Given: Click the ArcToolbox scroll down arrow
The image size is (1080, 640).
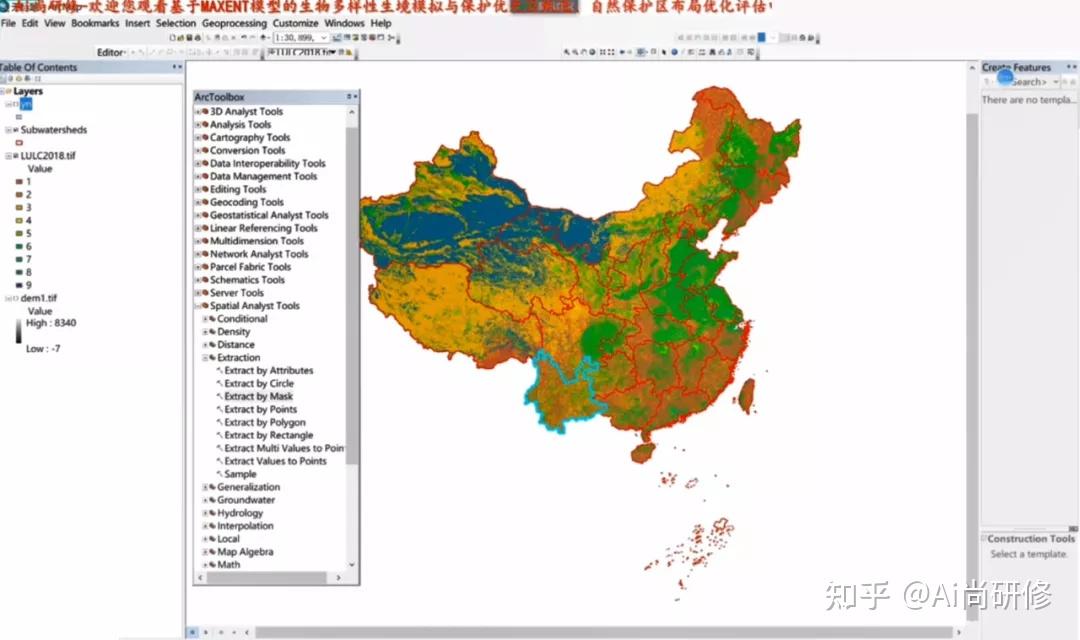Looking at the screenshot, I should pyautogui.click(x=352, y=564).
